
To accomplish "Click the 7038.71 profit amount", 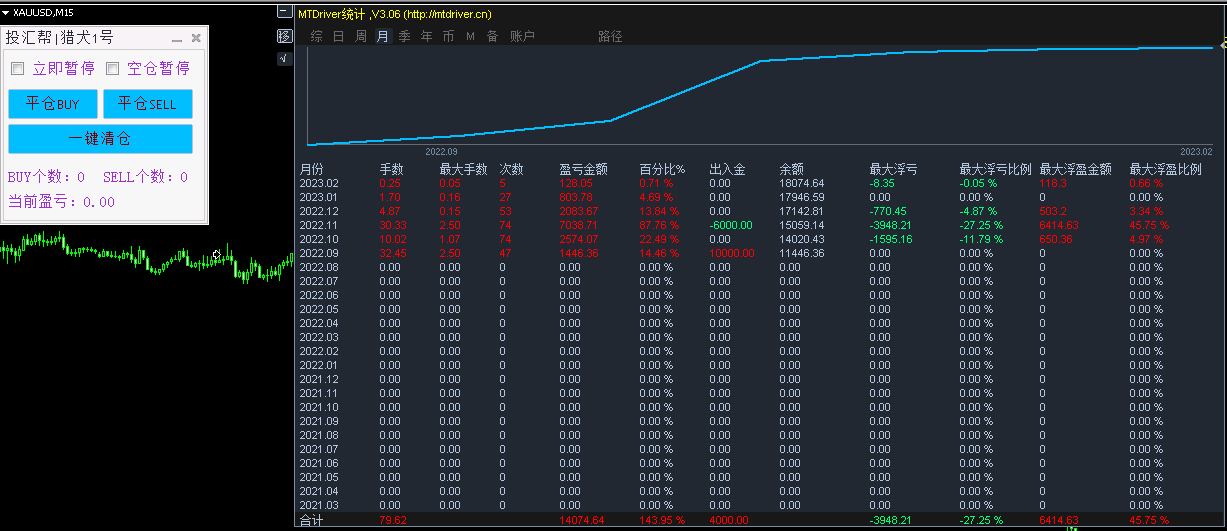I will [x=579, y=225].
